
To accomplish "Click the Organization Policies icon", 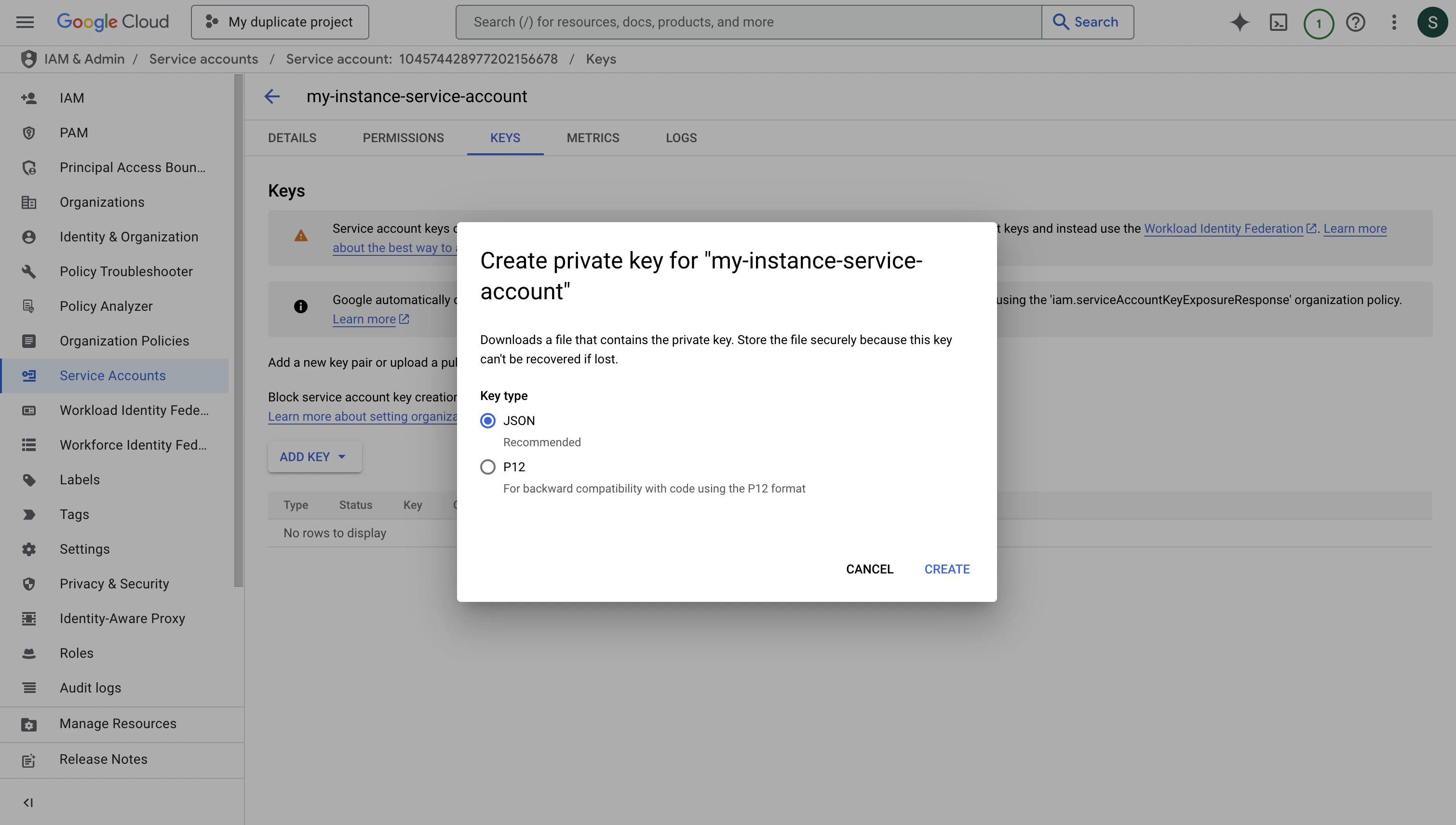I will pyautogui.click(x=29, y=341).
